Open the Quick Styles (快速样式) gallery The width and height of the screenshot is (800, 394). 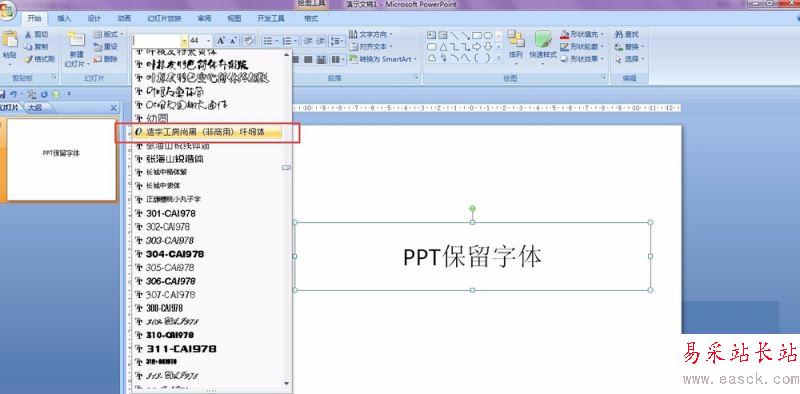pos(543,48)
